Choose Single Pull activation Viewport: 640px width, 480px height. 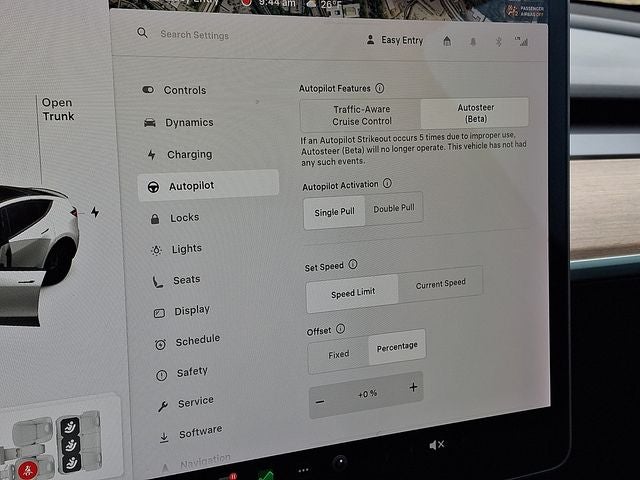pyautogui.click(x=334, y=212)
